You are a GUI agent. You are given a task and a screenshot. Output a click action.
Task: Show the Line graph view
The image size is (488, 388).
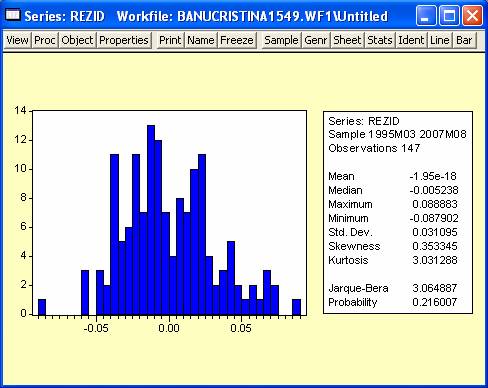440,40
